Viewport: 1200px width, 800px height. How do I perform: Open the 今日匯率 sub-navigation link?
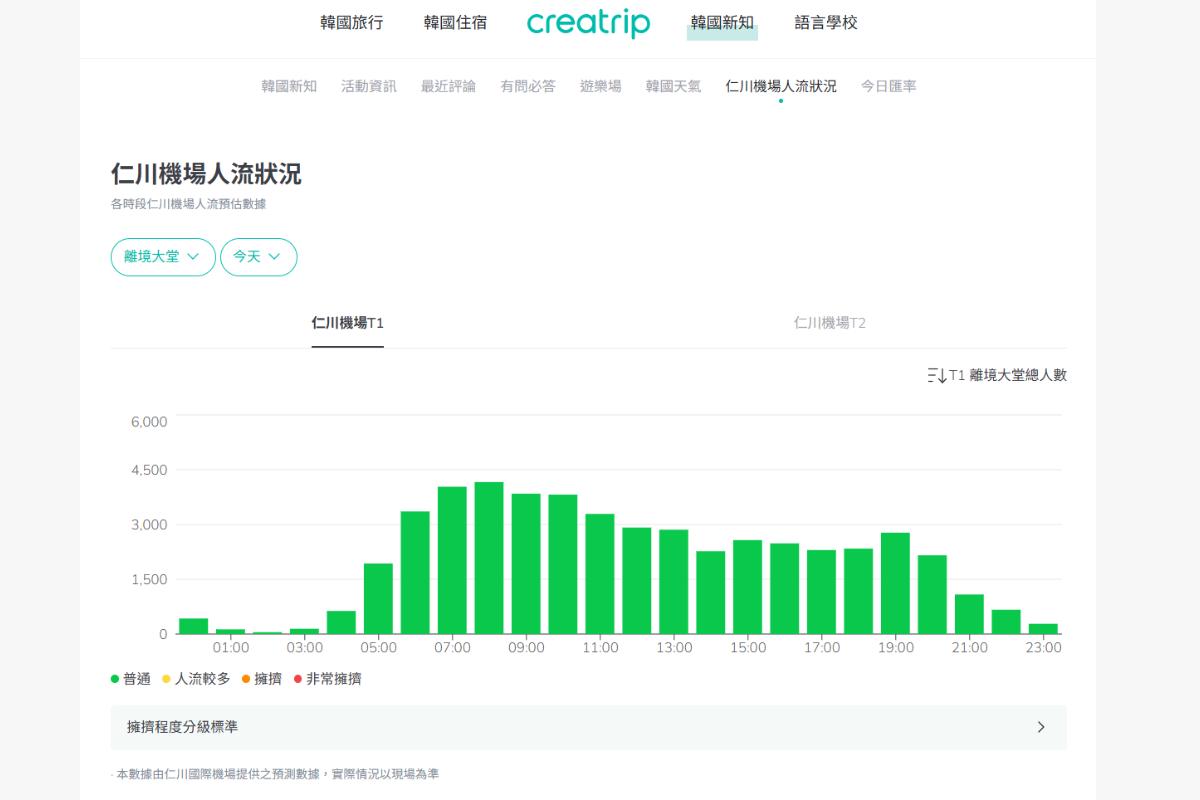888,86
